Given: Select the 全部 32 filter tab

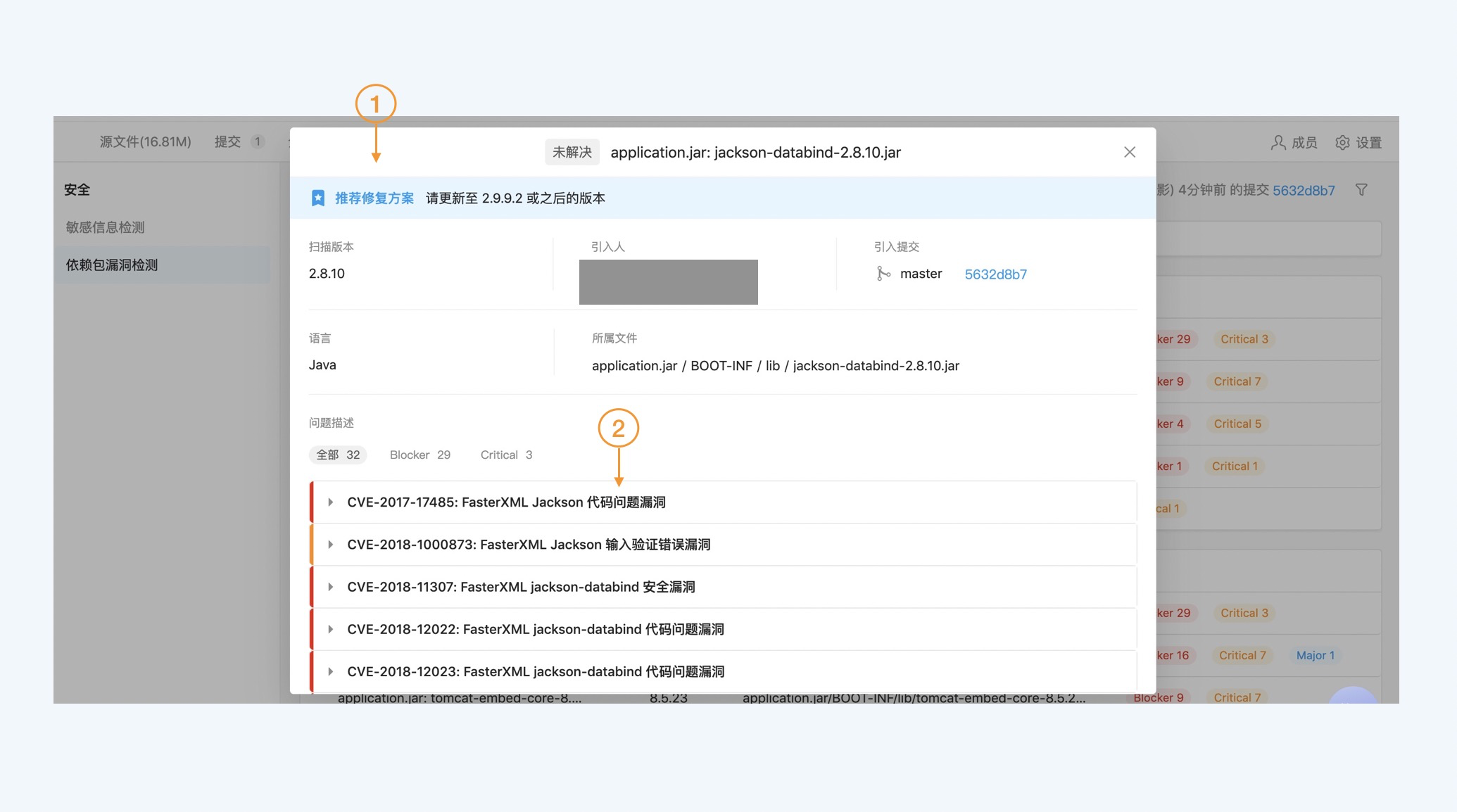Looking at the screenshot, I should pyautogui.click(x=338, y=455).
